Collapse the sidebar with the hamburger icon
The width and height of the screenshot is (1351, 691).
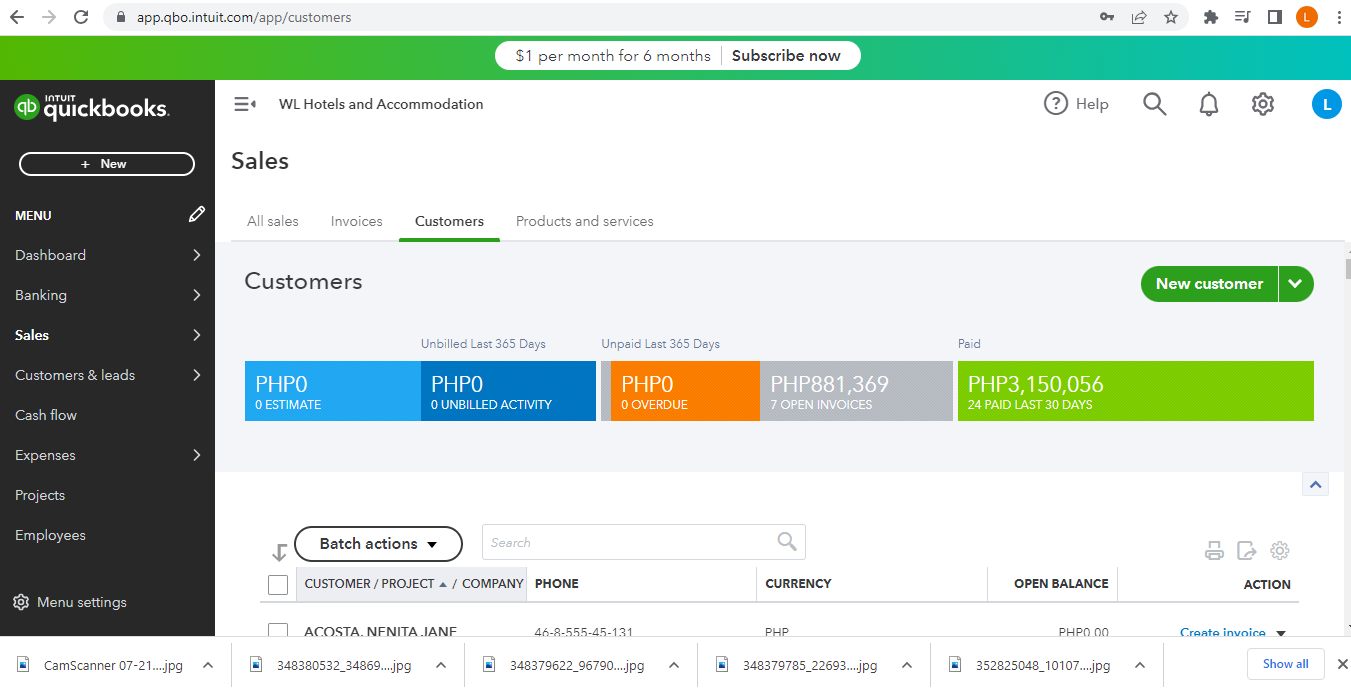245,104
